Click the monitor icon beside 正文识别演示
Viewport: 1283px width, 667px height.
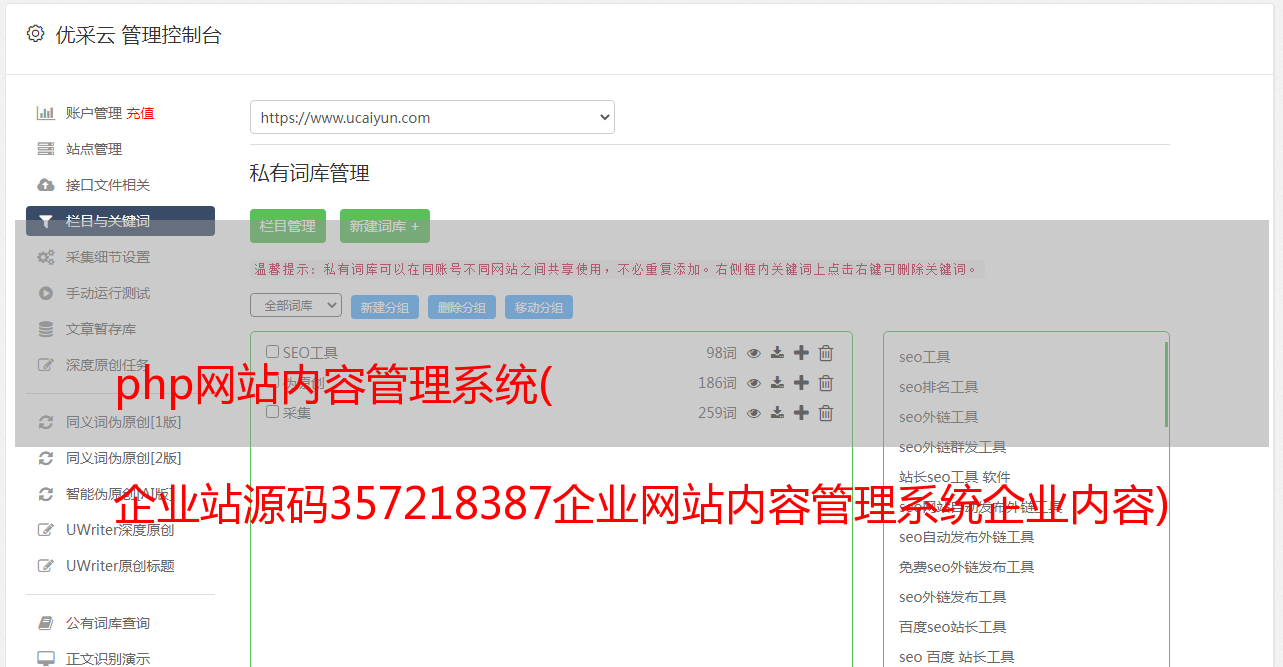(x=45, y=659)
